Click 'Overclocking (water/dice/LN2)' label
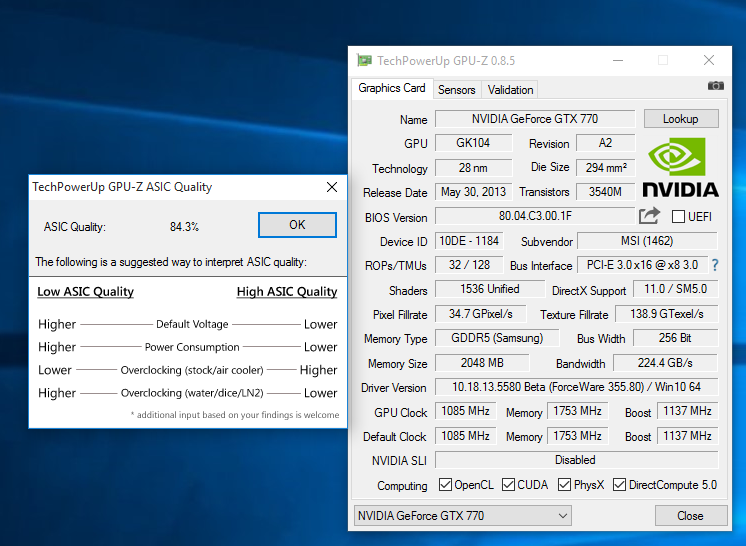Viewport: 746px width, 546px height. pyautogui.click(x=192, y=393)
